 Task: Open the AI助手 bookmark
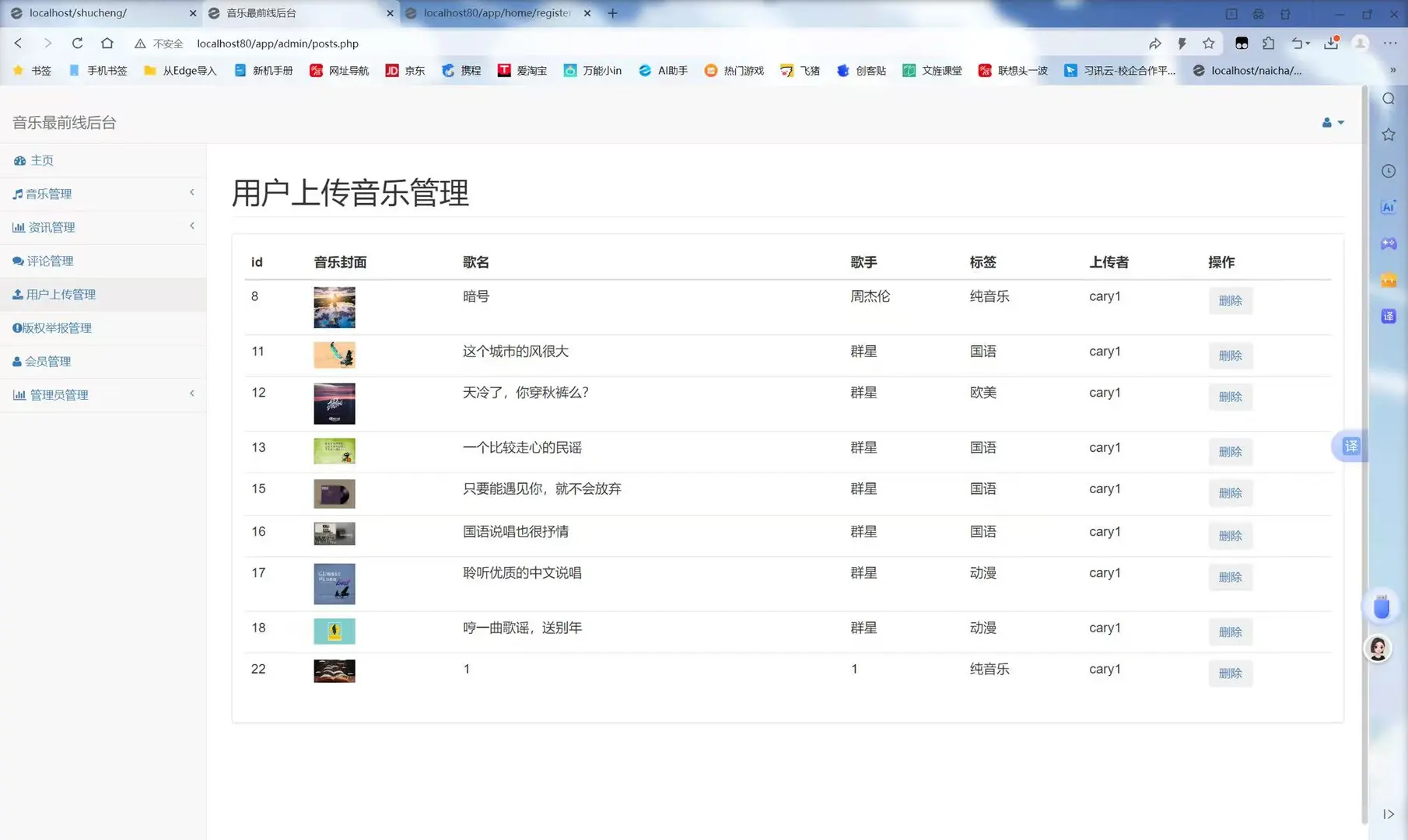point(662,70)
